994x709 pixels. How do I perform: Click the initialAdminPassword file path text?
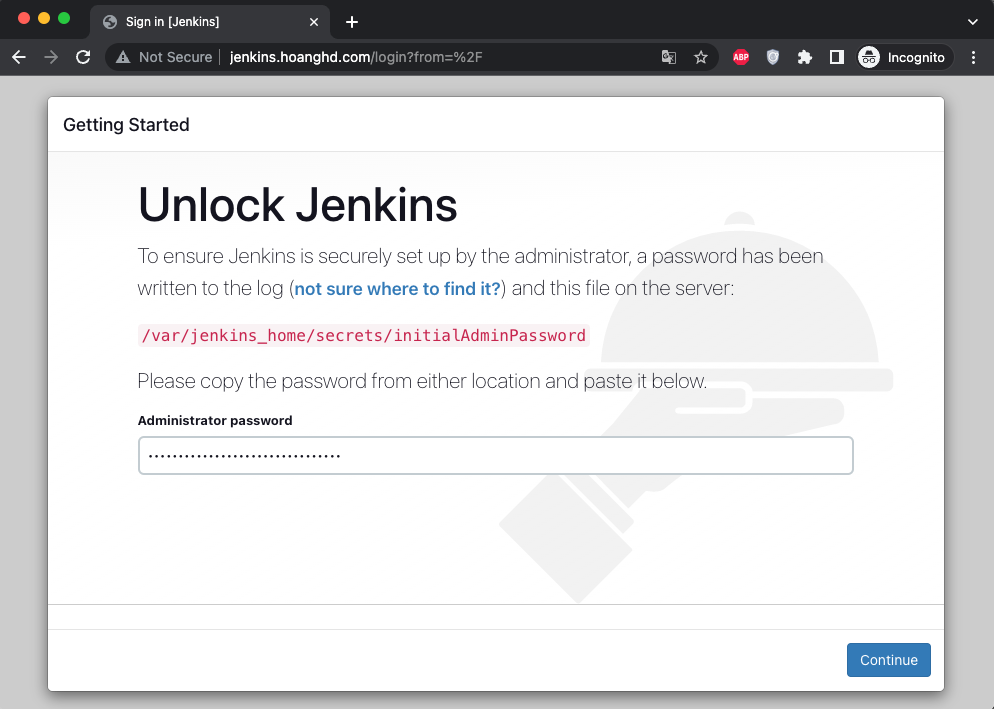[x=364, y=335]
